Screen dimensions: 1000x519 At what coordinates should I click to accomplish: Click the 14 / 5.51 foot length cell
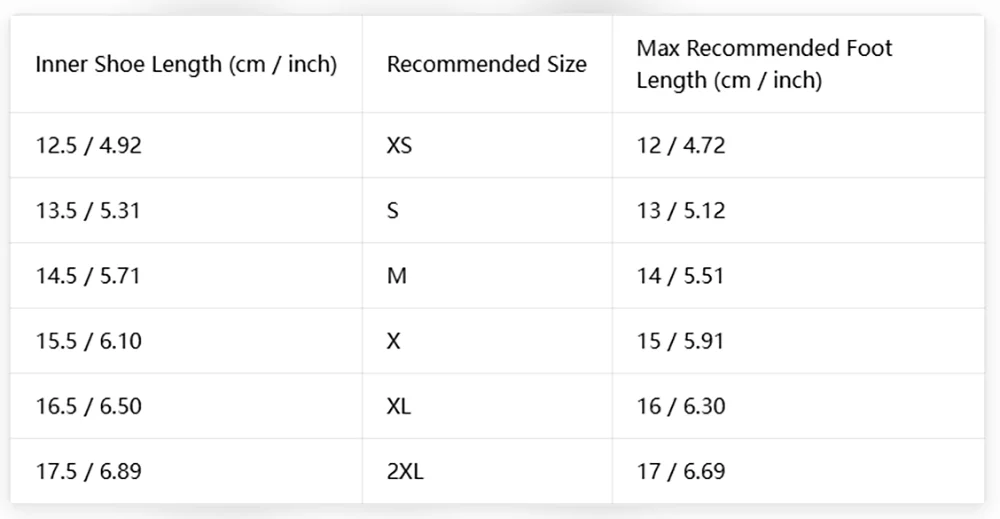point(798,275)
